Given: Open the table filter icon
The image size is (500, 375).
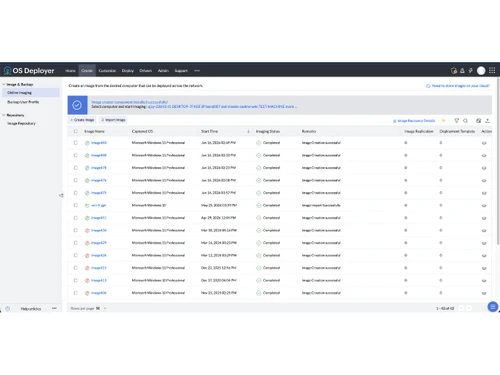Looking at the screenshot, I should (x=457, y=121).
